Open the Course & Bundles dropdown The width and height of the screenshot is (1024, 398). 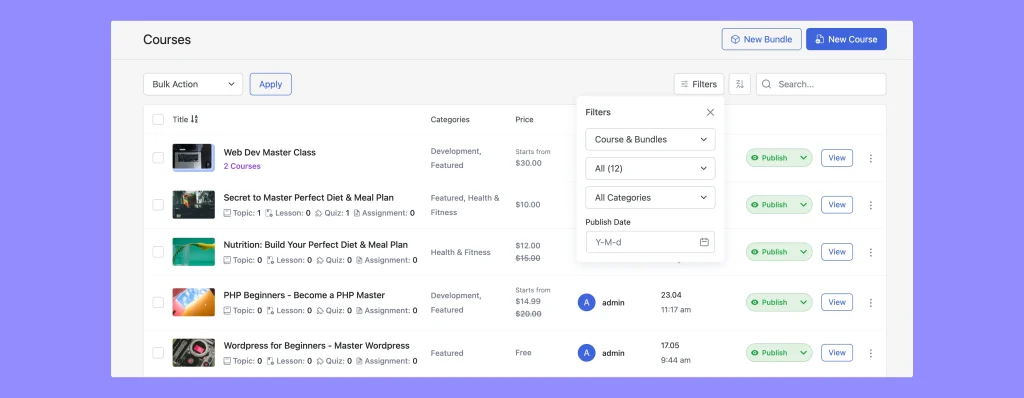pos(650,139)
